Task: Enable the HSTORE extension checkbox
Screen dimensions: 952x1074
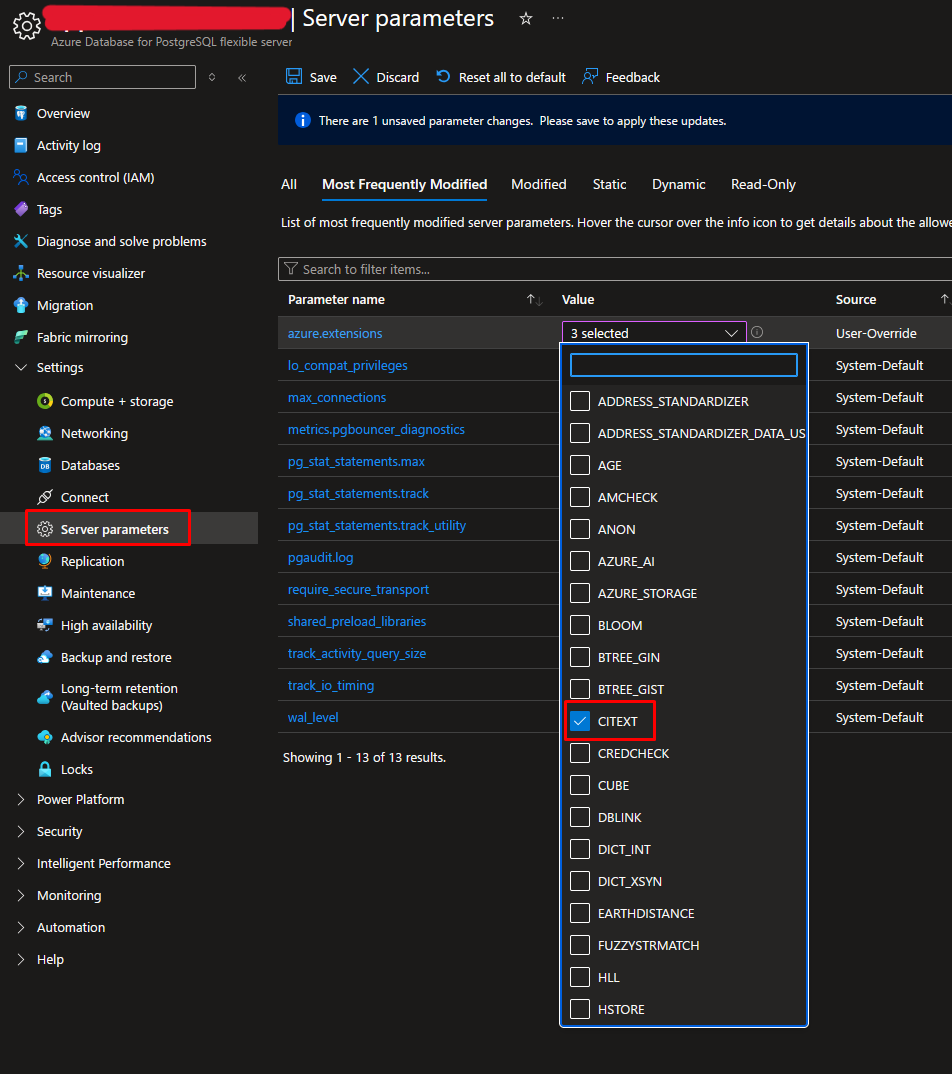Action: pyautogui.click(x=580, y=1009)
